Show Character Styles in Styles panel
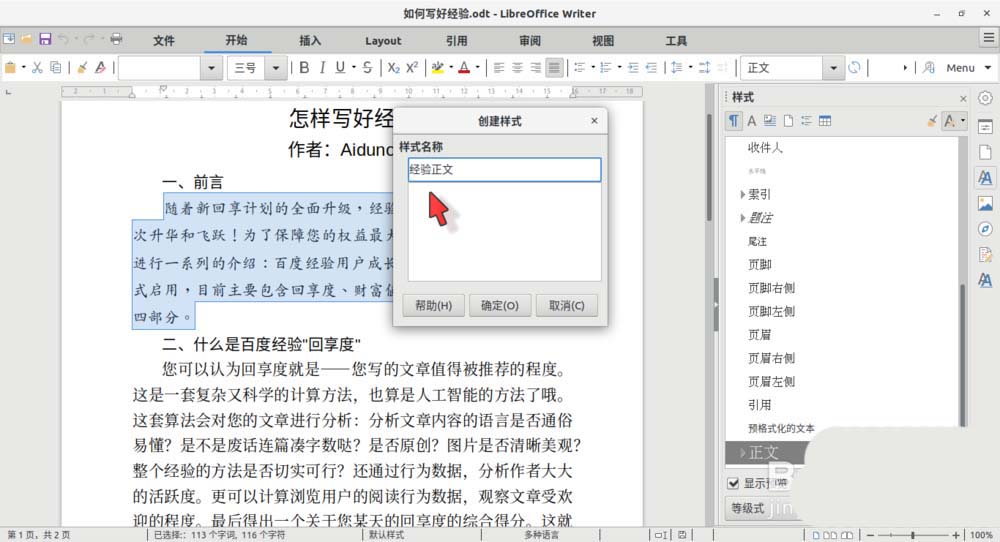 pyautogui.click(x=752, y=121)
